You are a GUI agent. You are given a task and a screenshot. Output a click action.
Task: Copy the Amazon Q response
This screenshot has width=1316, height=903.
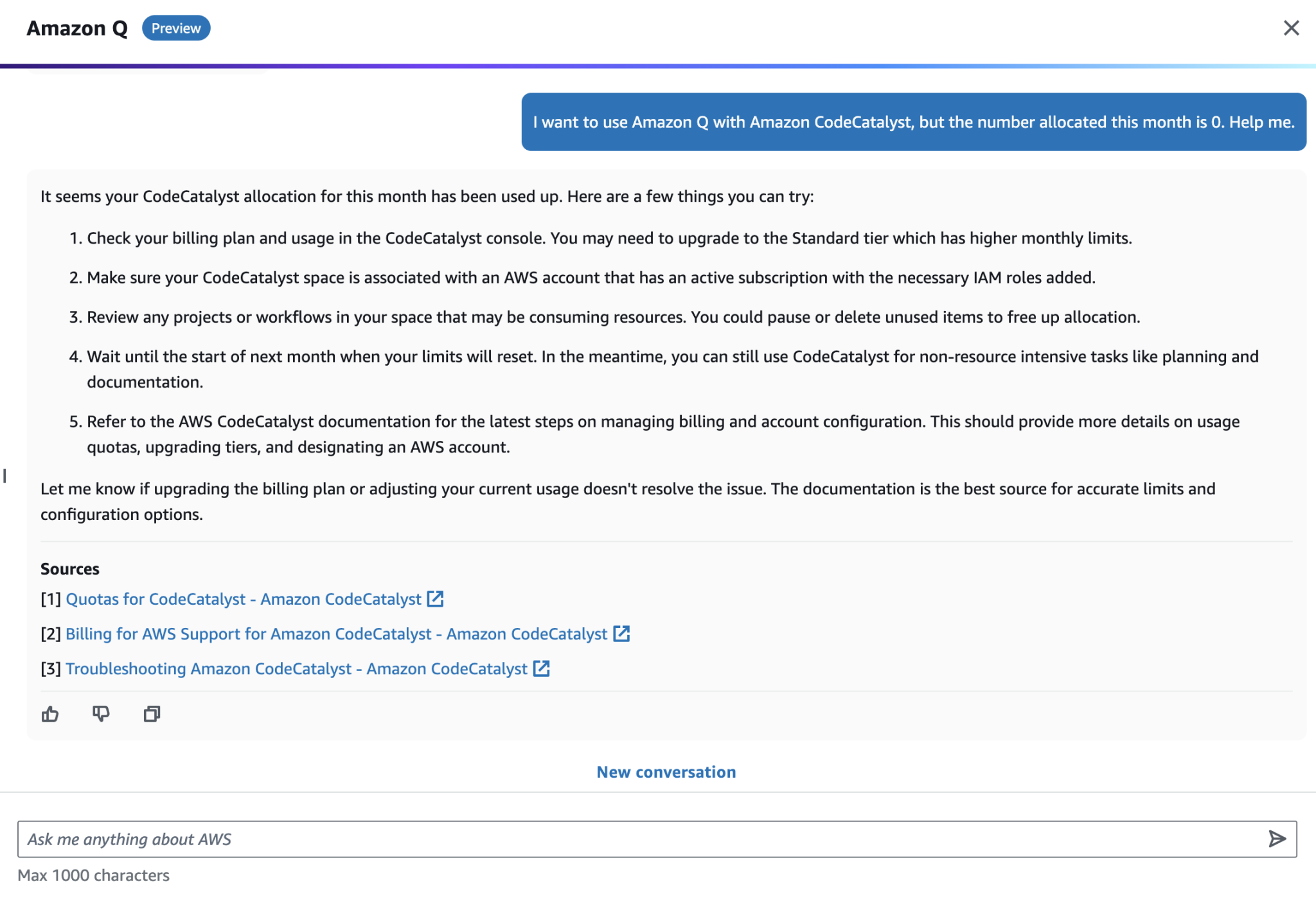pyautogui.click(x=152, y=714)
